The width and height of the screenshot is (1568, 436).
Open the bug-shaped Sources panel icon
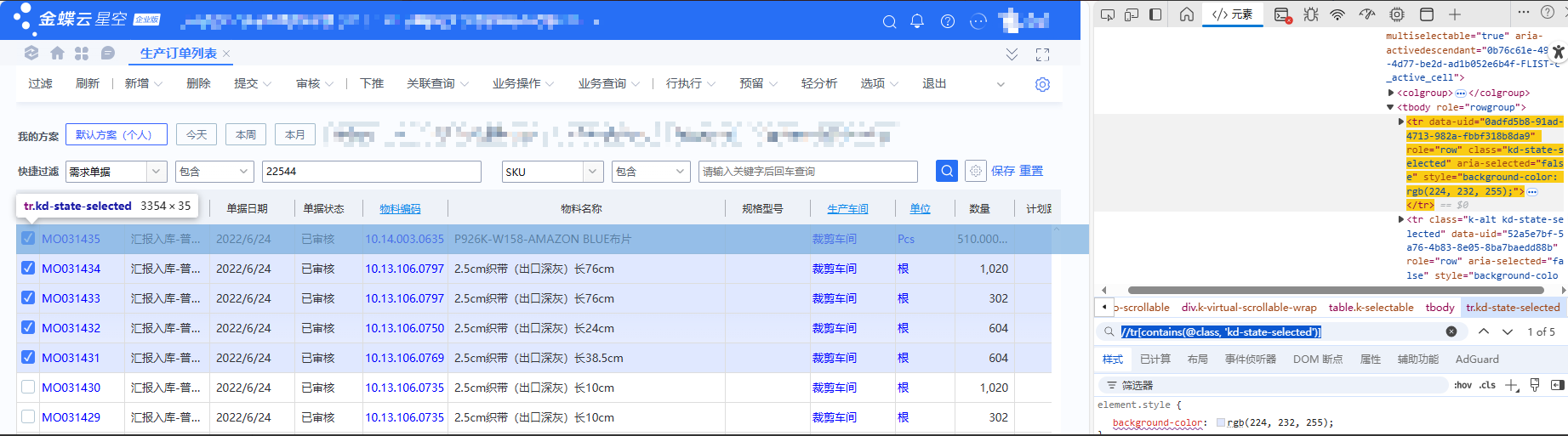click(x=1311, y=14)
